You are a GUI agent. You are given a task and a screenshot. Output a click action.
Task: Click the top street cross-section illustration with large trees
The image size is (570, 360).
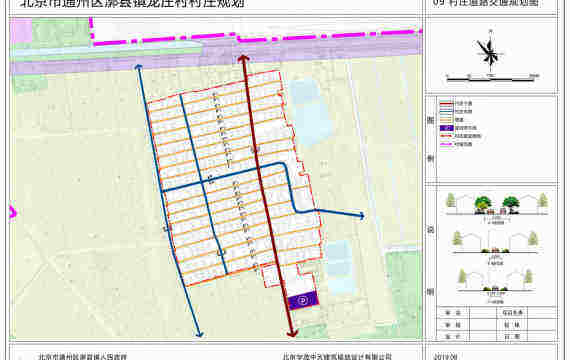click(497, 205)
